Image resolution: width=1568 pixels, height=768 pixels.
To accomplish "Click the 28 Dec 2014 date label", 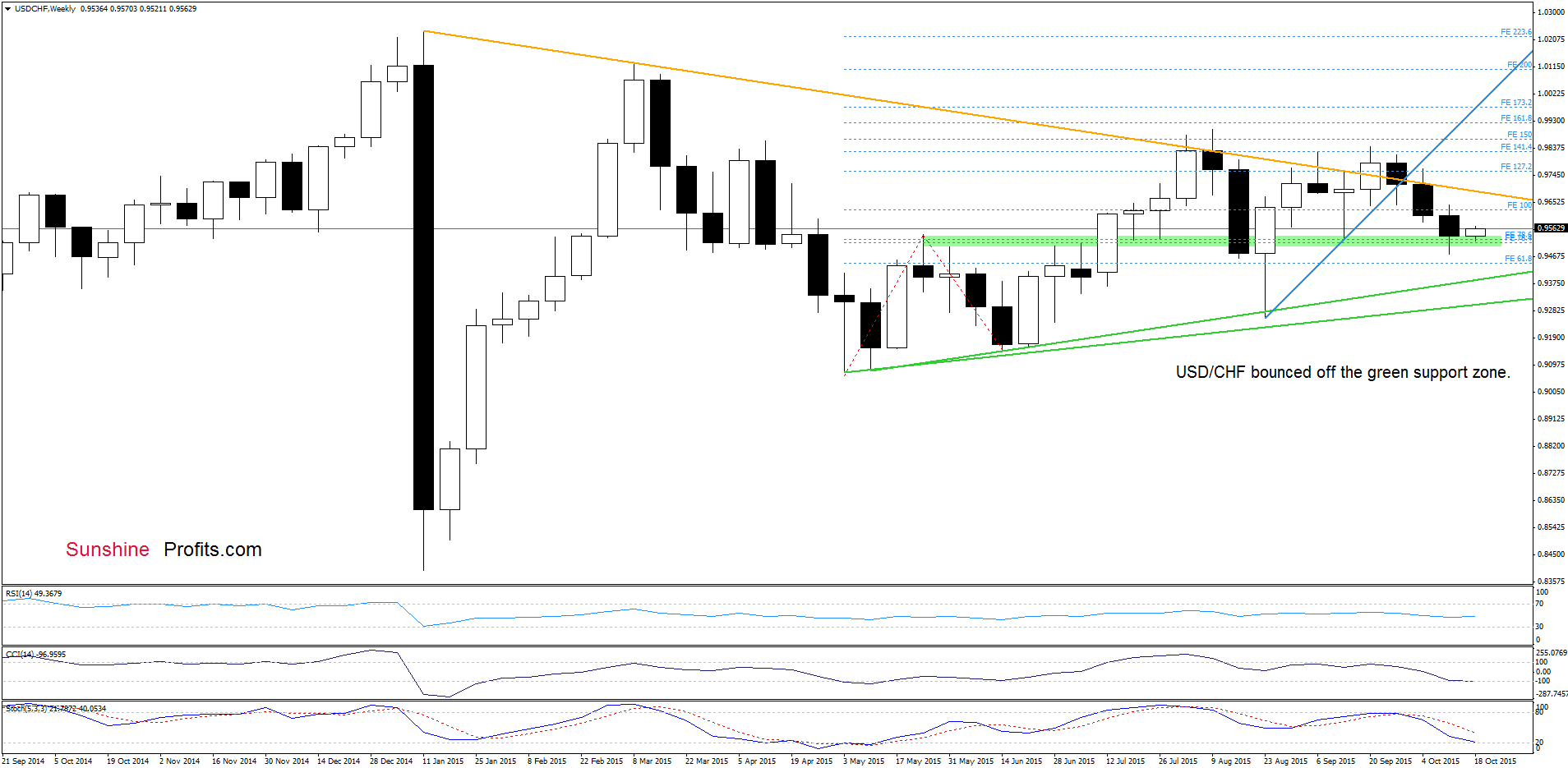I will (x=391, y=761).
